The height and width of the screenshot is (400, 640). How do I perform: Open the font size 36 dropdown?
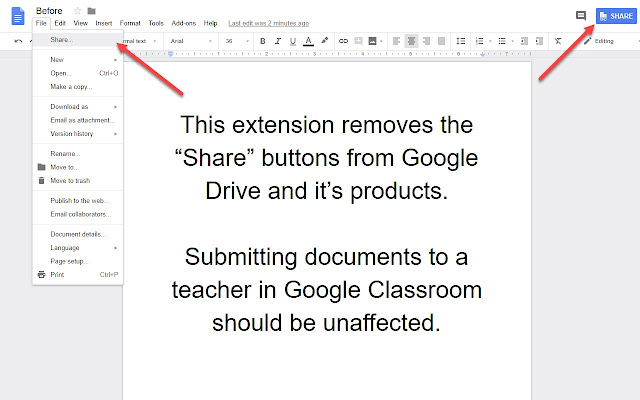pos(237,41)
